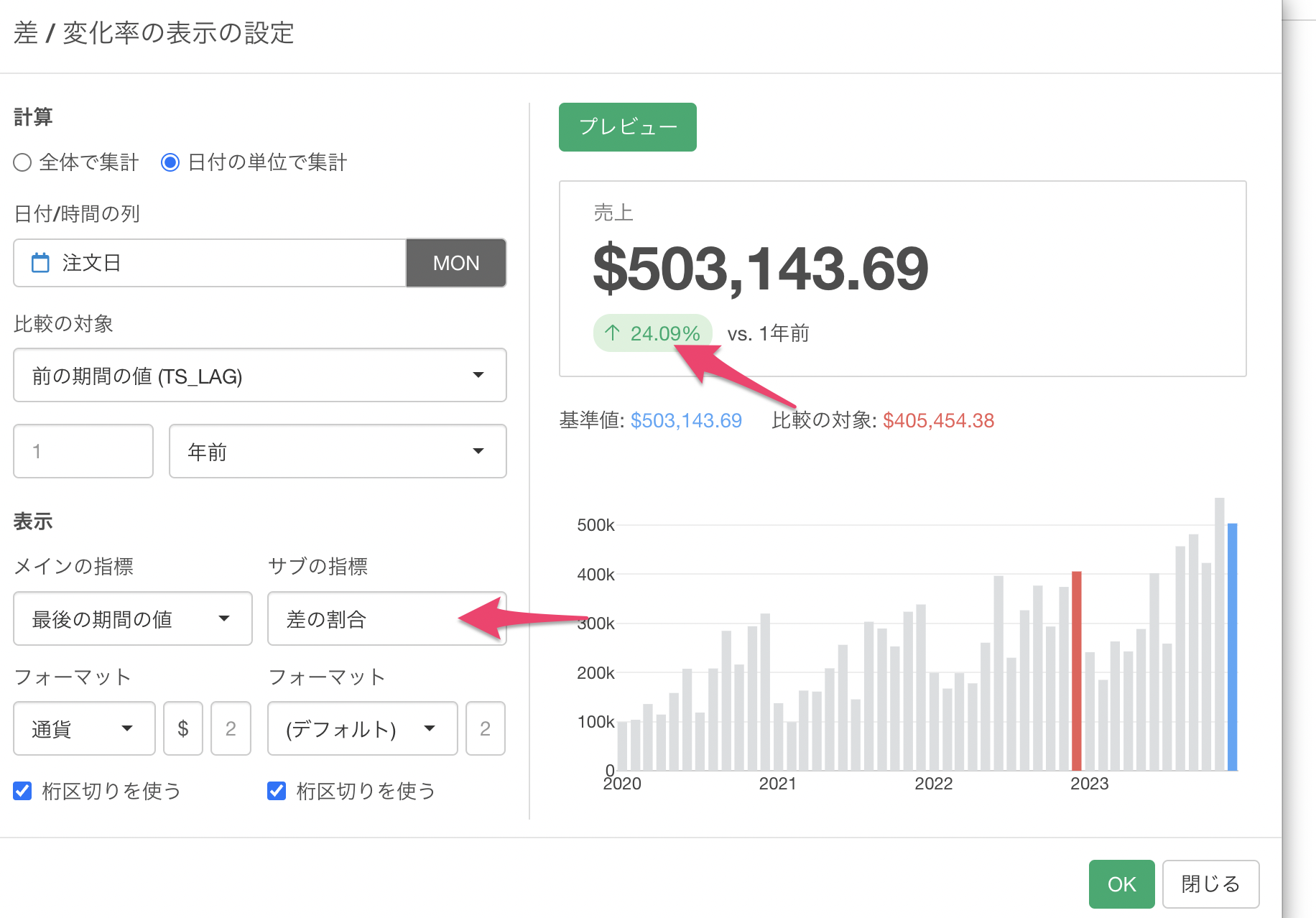Open the 通貨 format dropdown
Screen dimensions: 1316x918
pos(84,729)
